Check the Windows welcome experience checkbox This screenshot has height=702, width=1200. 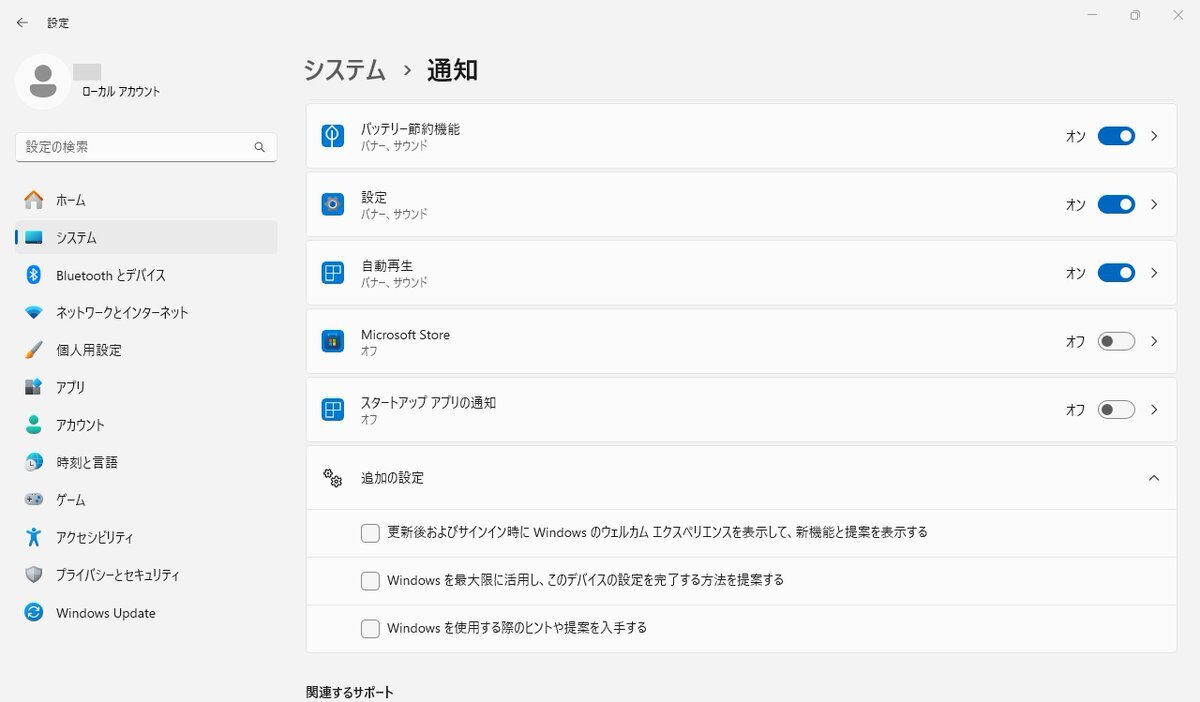[370, 533]
